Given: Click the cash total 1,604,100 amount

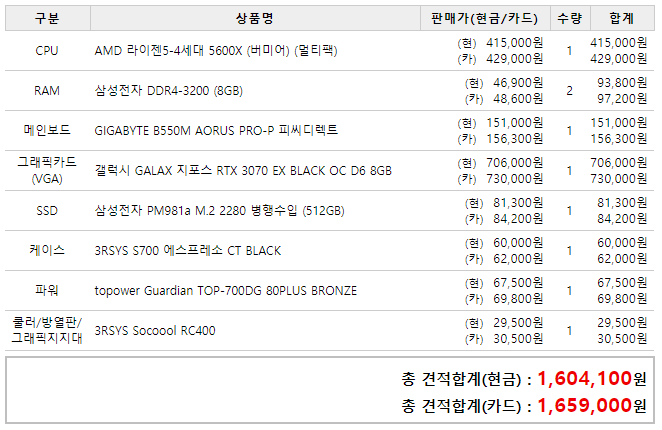Looking at the screenshot, I should [x=585, y=379].
